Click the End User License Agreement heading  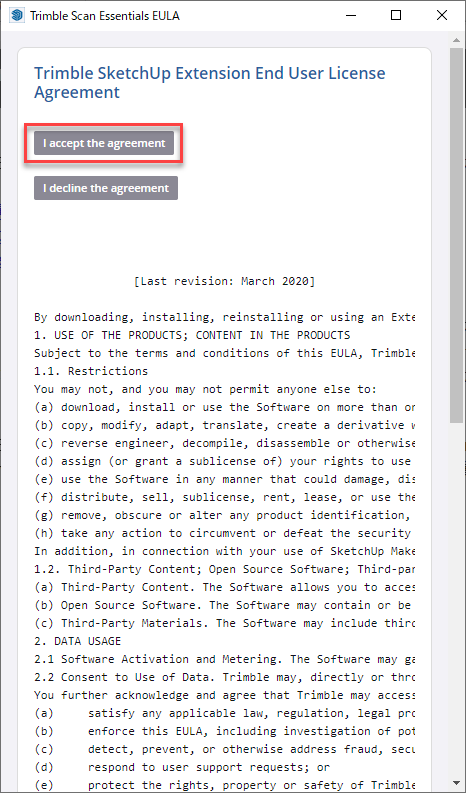pyautogui.click(x=209, y=82)
